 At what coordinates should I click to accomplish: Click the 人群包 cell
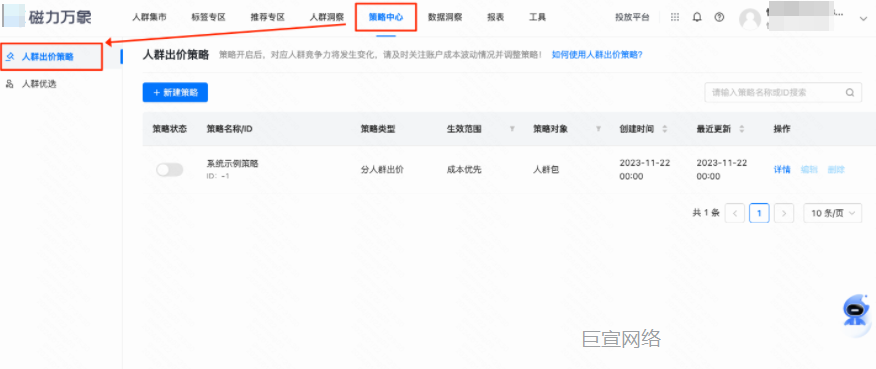546,169
